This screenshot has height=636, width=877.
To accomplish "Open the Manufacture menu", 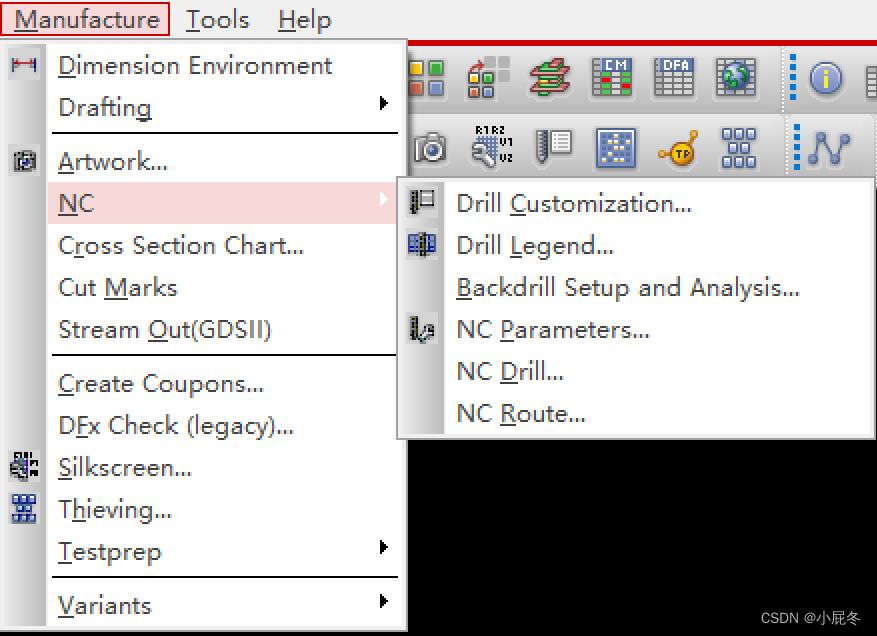I will (x=85, y=20).
